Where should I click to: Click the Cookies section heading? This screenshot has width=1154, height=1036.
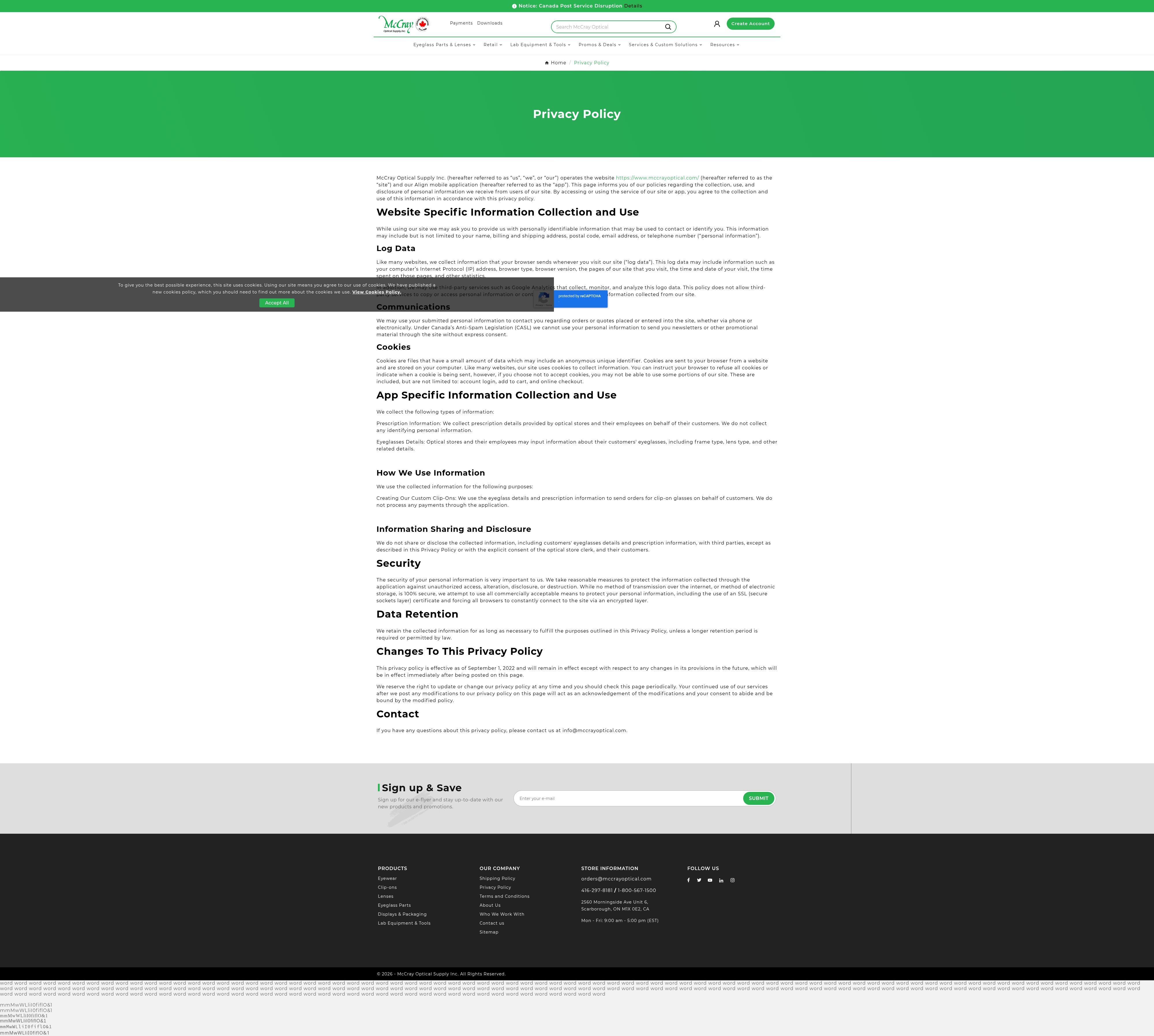393,347
